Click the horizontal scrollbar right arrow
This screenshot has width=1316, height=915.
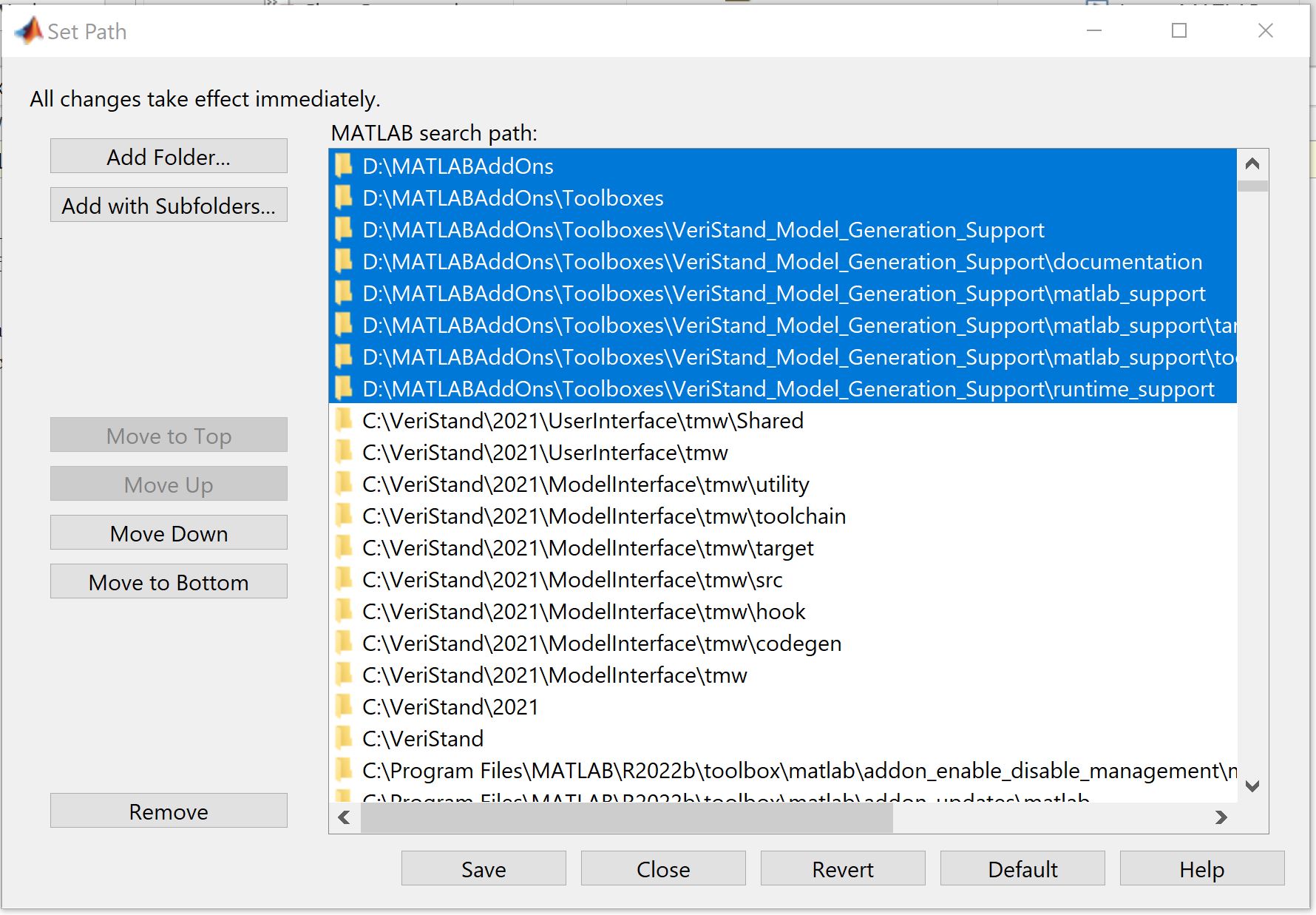[1221, 817]
